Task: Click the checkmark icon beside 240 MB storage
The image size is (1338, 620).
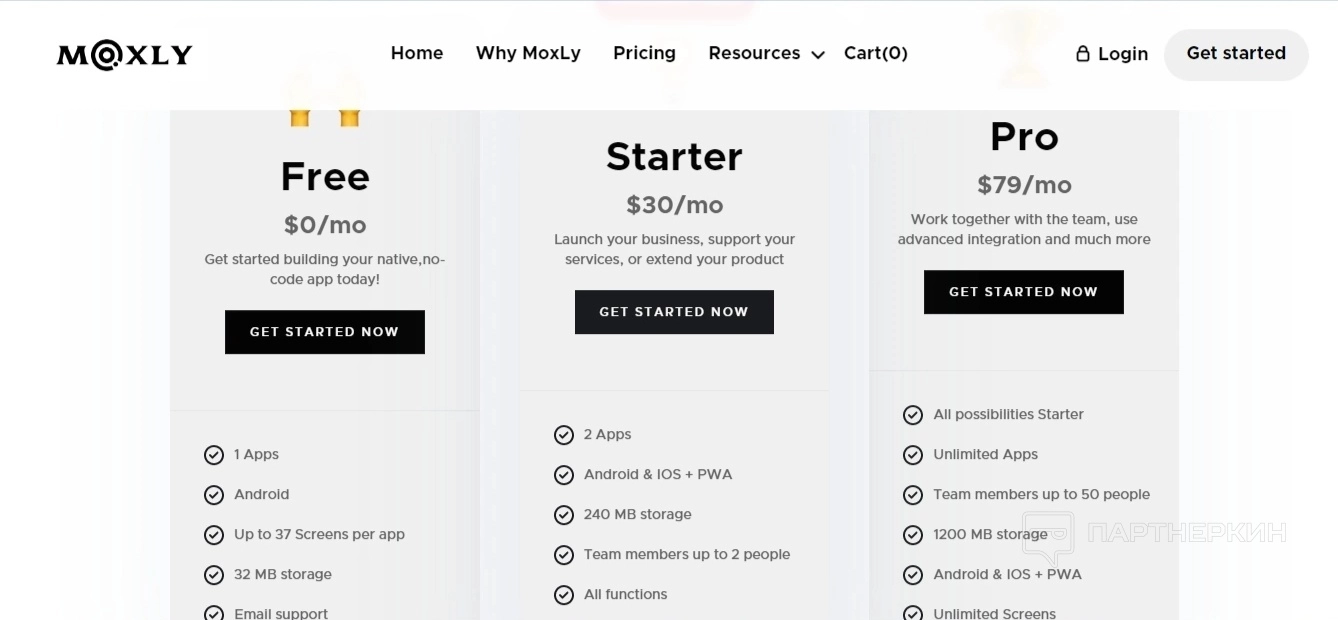Action: tap(564, 515)
